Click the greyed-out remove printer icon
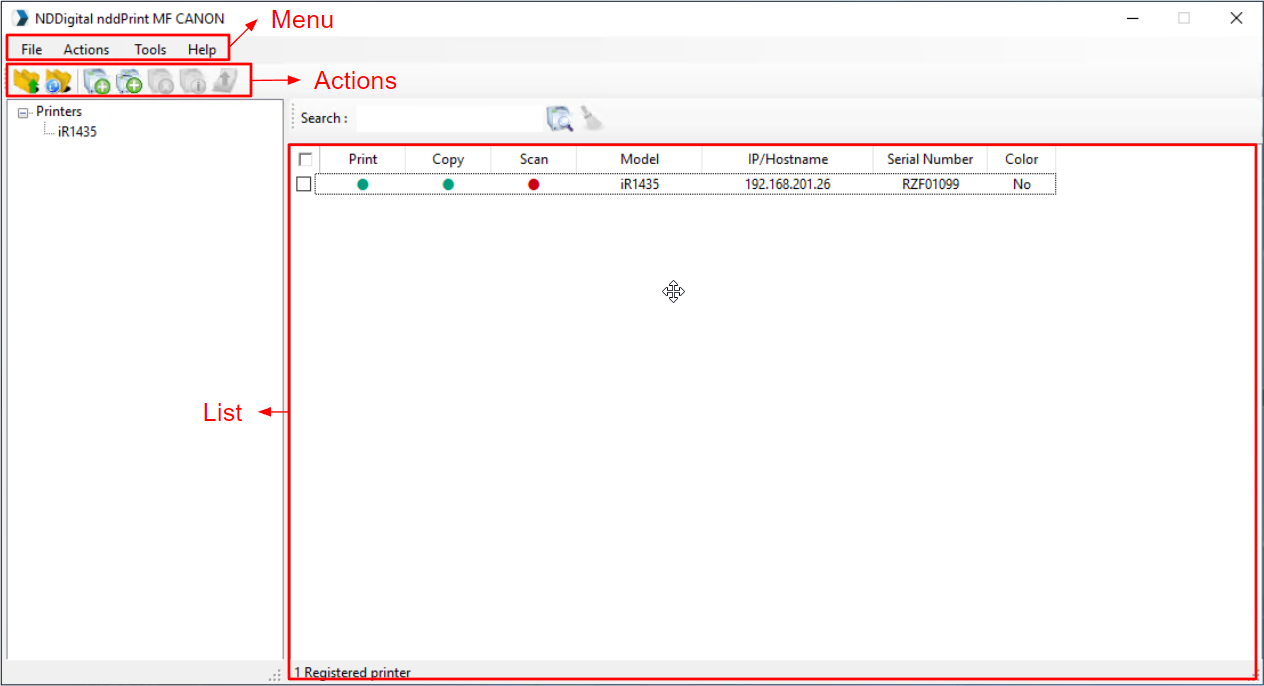Screen dimensions: 1264x686 (161, 82)
